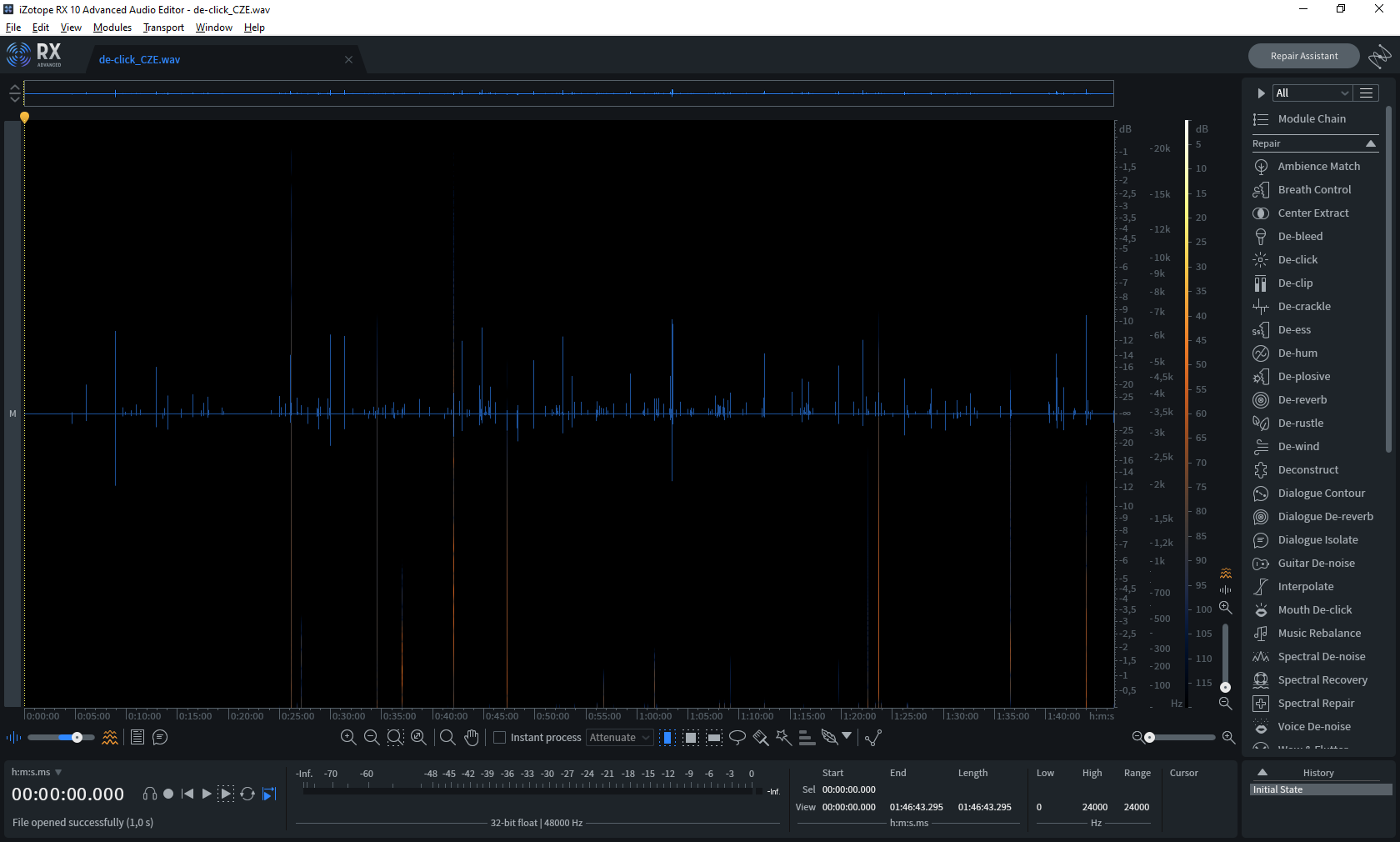Select the Initial State history entry

click(1321, 789)
